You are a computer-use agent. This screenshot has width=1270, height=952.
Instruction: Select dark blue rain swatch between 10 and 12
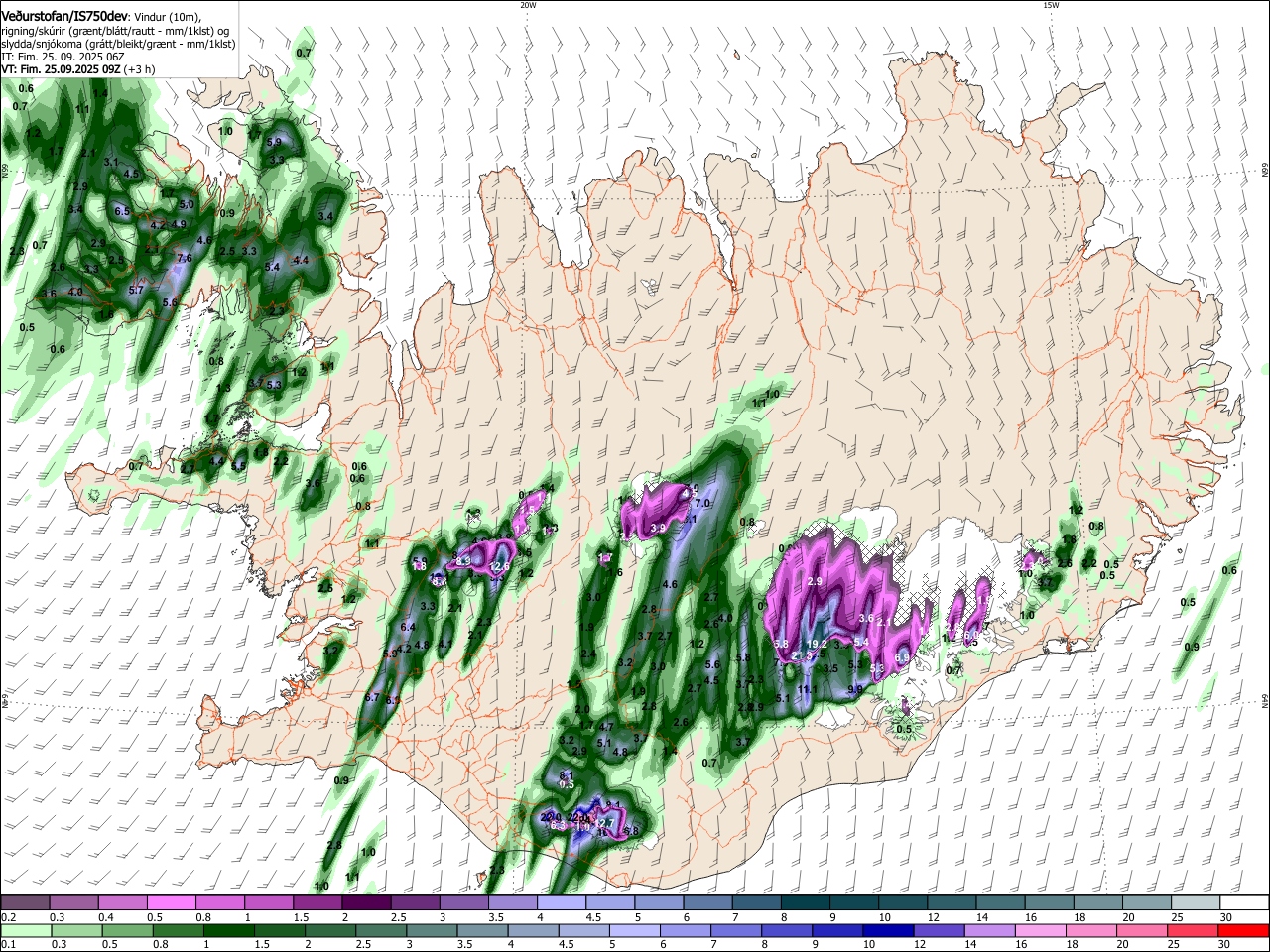pos(886,930)
